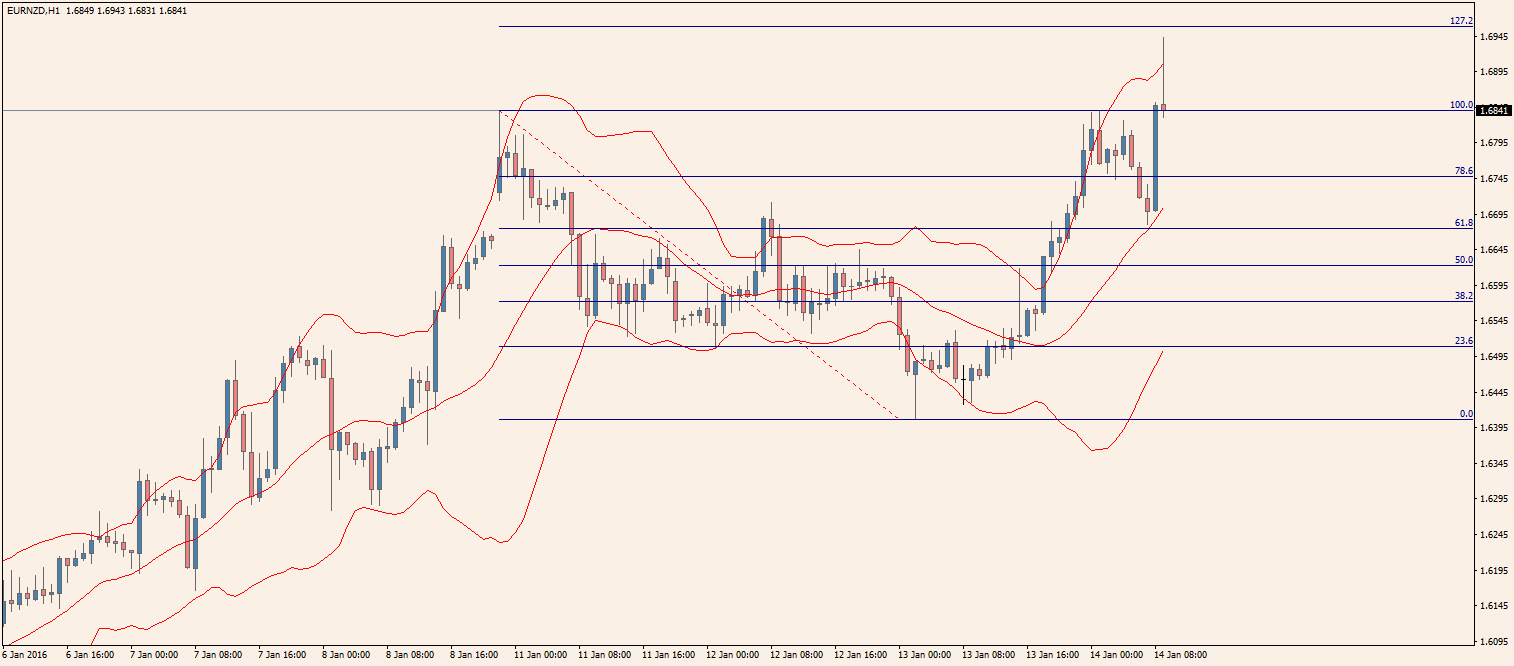
Task: Click the 13 Jan 00:00 time label
Action: click(x=924, y=656)
